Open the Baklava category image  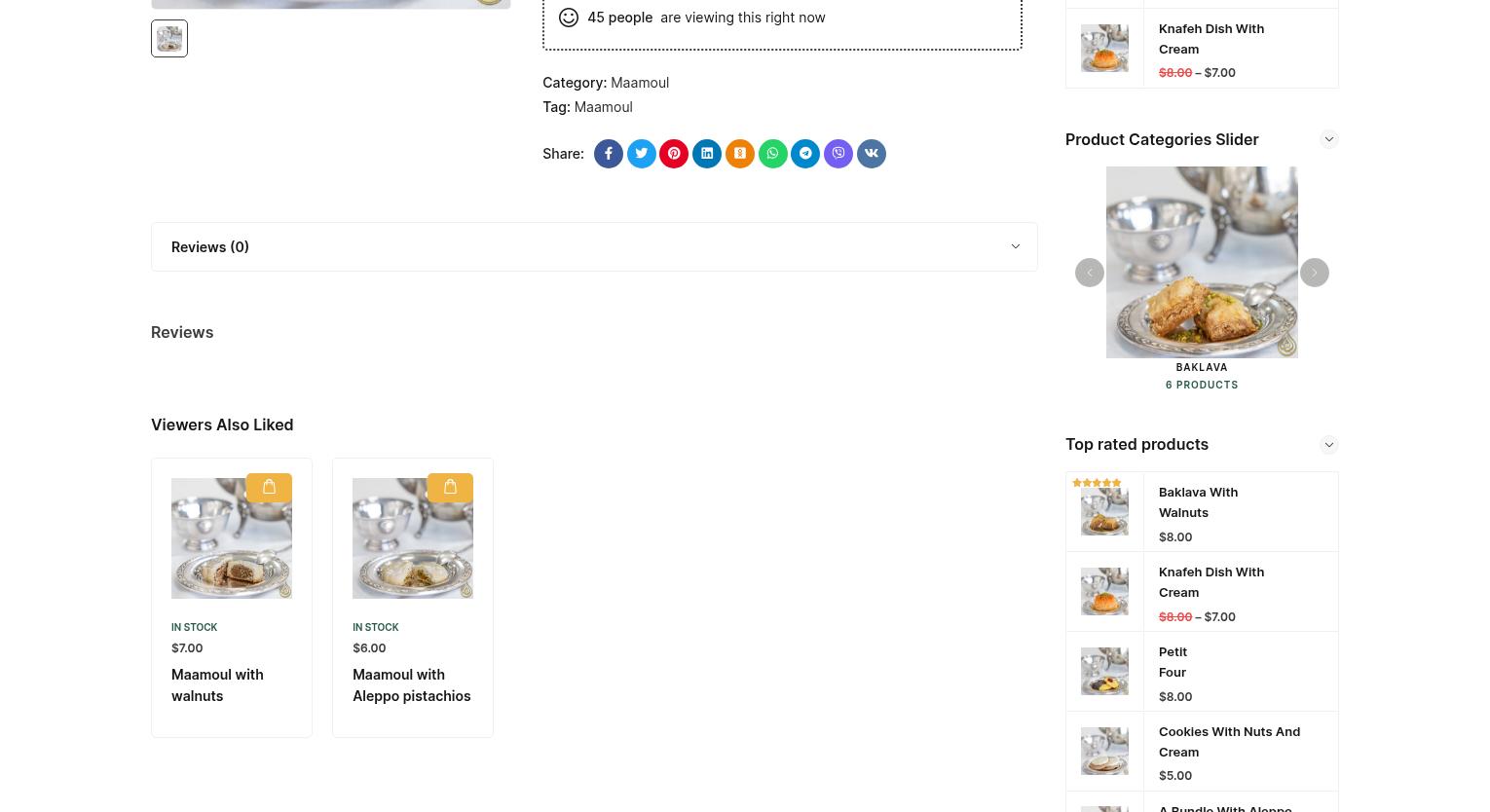click(1202, 262)
